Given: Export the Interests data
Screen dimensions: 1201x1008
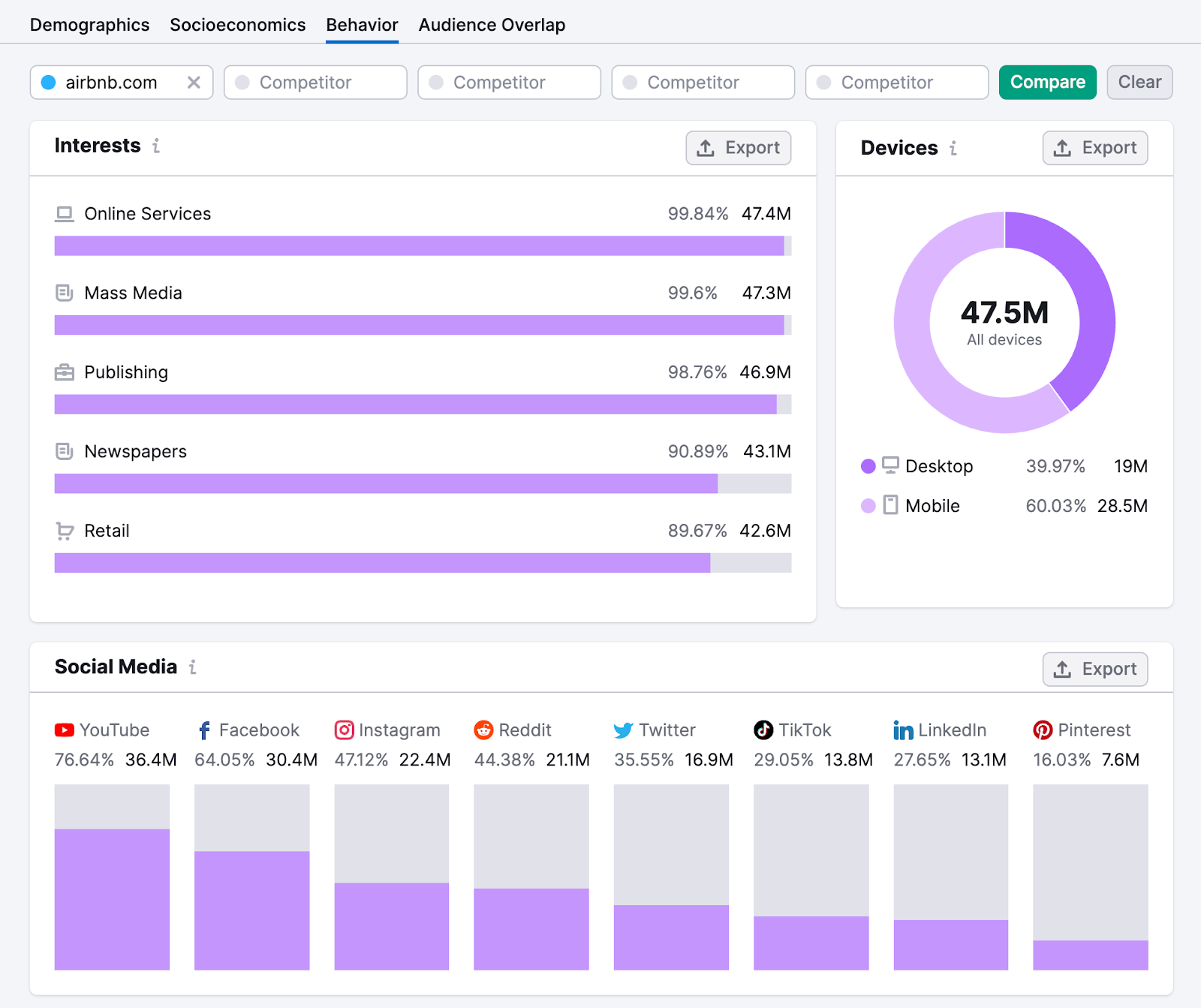Looking at the screenshot, I should (x=739, y=148).
